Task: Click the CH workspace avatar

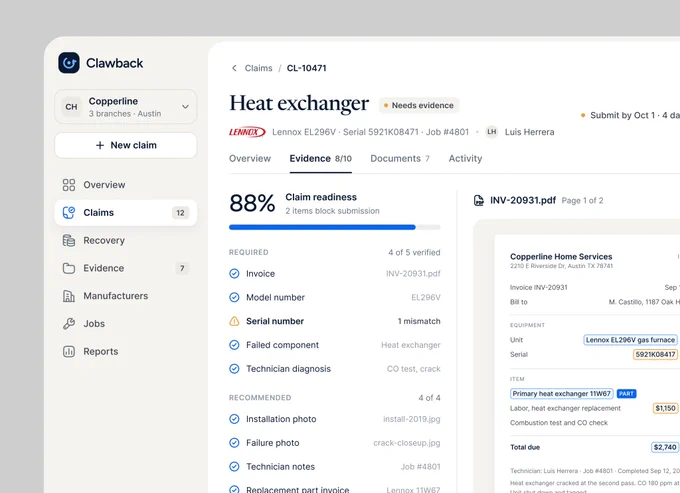Action: [72, 107]
